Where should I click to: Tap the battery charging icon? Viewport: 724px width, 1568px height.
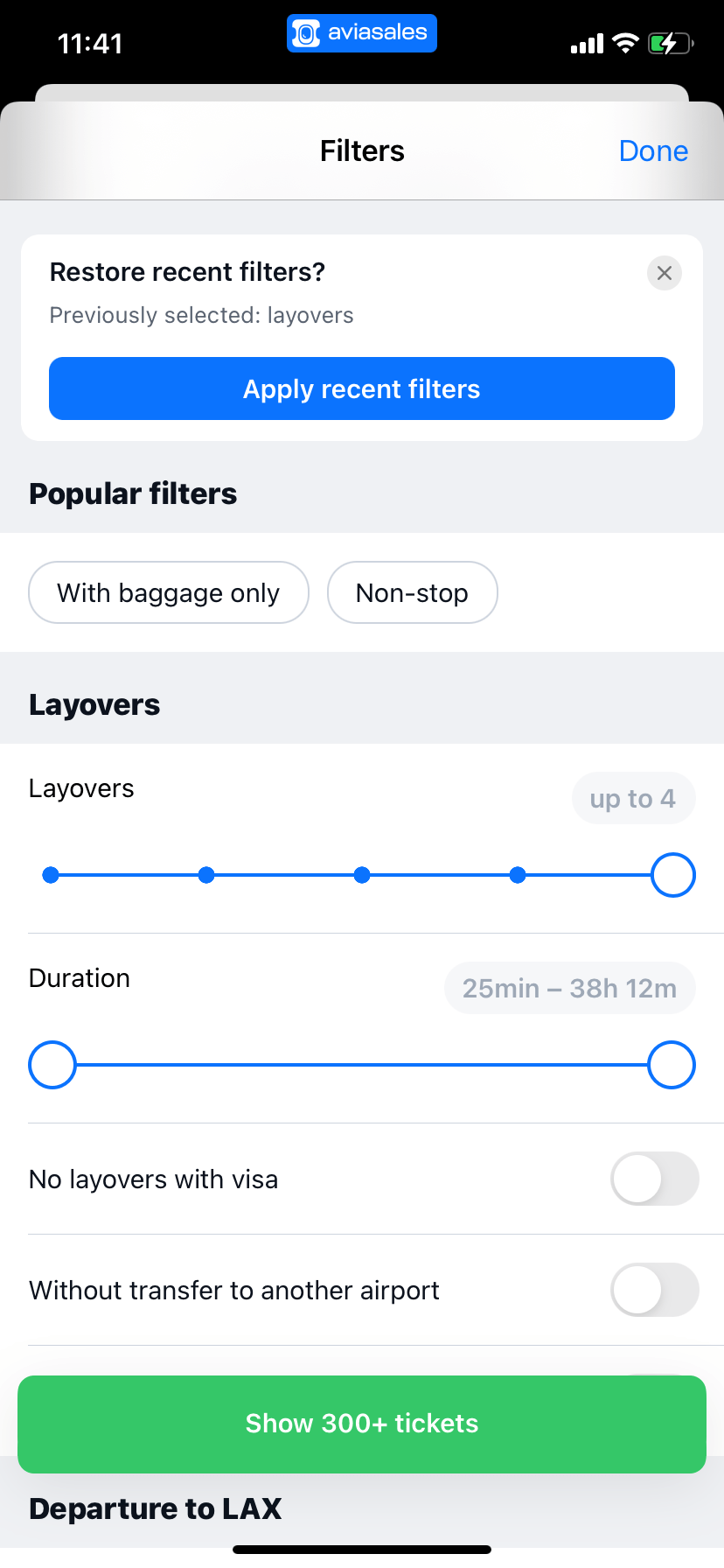point(670,43)
